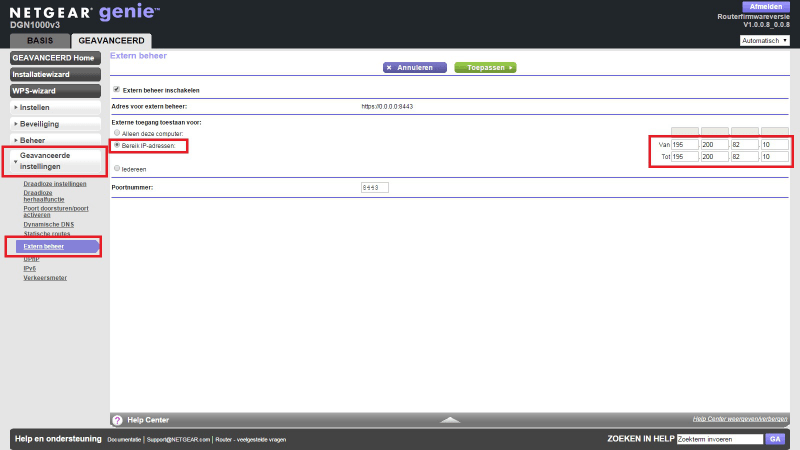Click the Help Center question mark icon

click(x=117, y=420)
